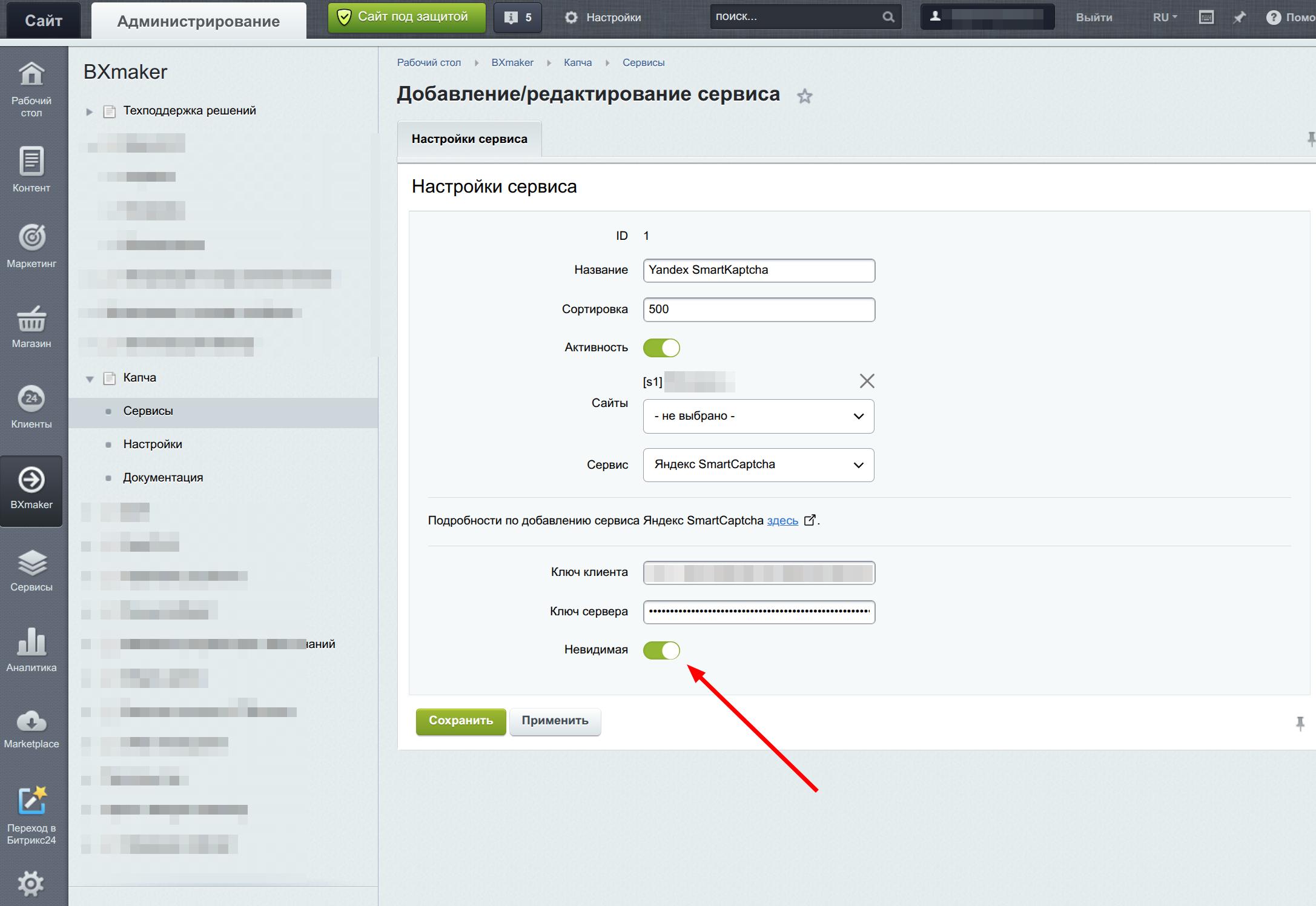Screen dimensions: 1316x906
Task: Disable the Невидимая switch
Action: tap(661, 650)
